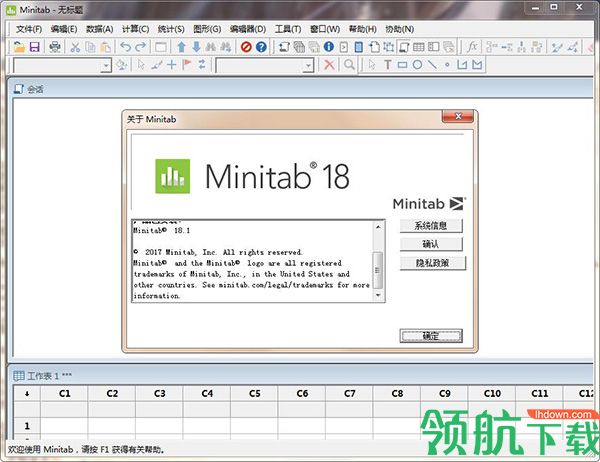Image resolution: width=600 pixels, height=462 pixels.
Task: Open the 数据(A) menu
Action: [x=99, y=29]
